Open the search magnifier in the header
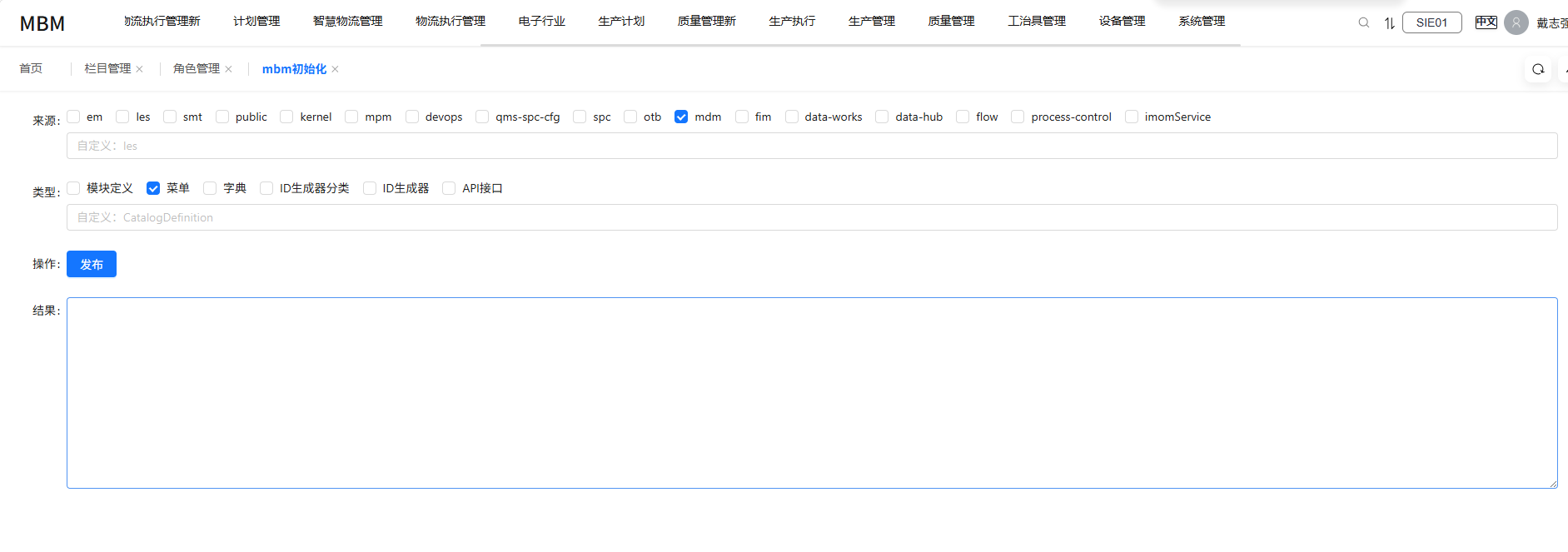Image resolution: width=1568 pixels, height=552 pixels. [1364, 22]
